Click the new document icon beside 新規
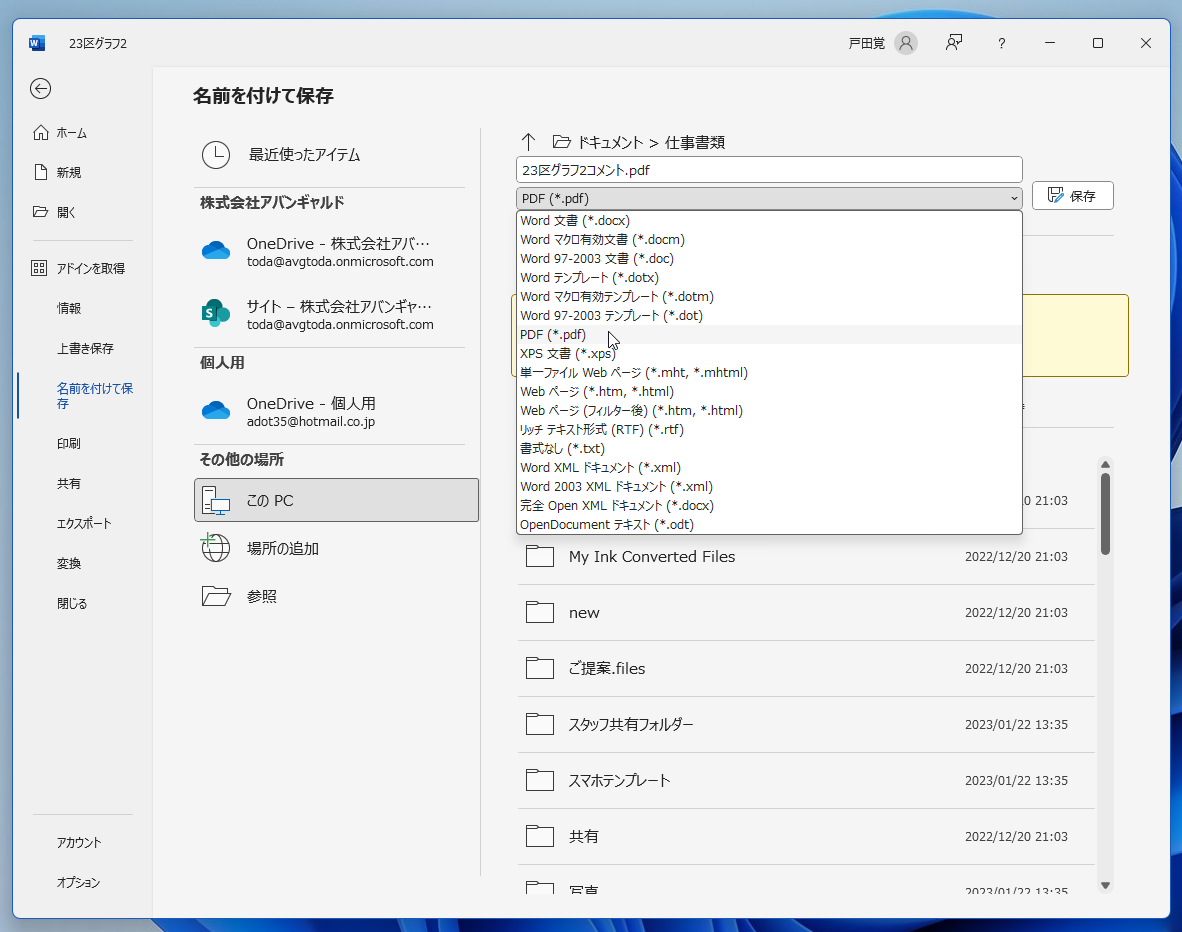Screen dimensions: 1182x932 point(41,172)
